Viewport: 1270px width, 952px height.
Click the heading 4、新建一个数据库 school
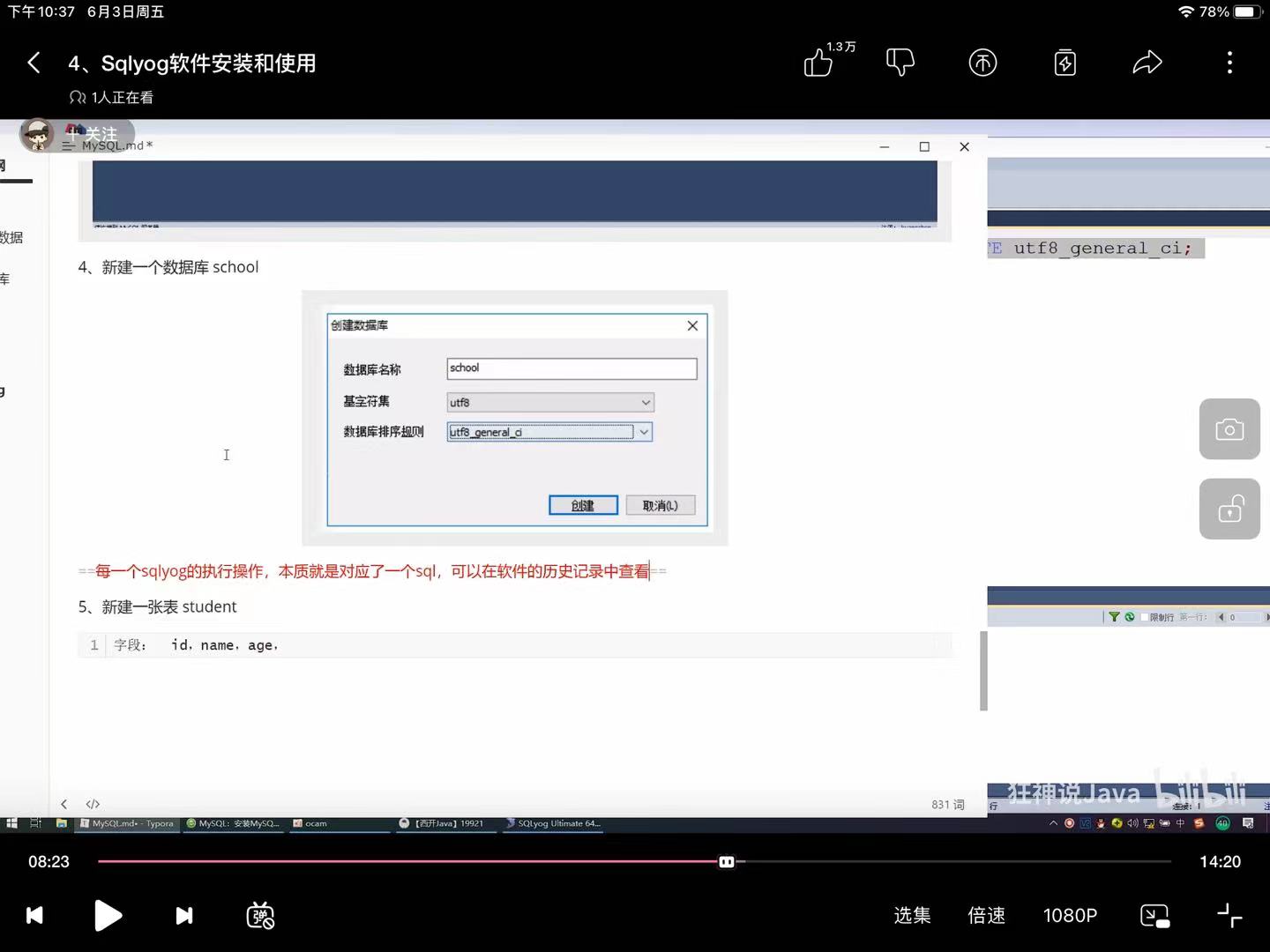click(x=168, y=267)
